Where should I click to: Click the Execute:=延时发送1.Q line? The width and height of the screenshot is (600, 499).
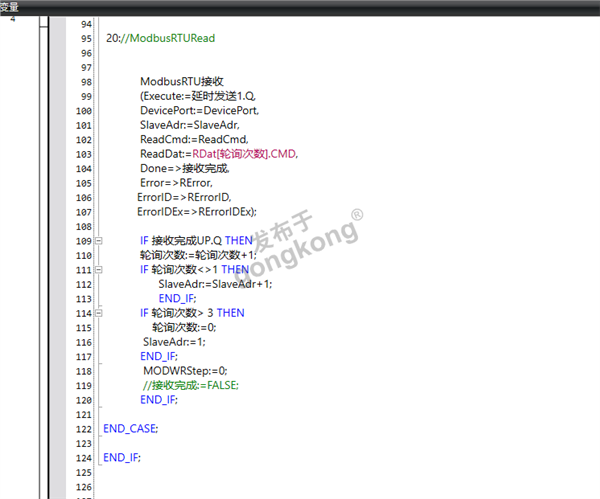pos(200,96)
